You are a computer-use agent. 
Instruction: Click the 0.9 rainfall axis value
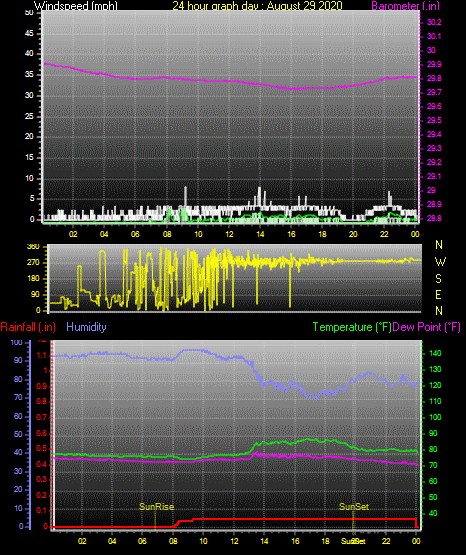tap(42, 386)
